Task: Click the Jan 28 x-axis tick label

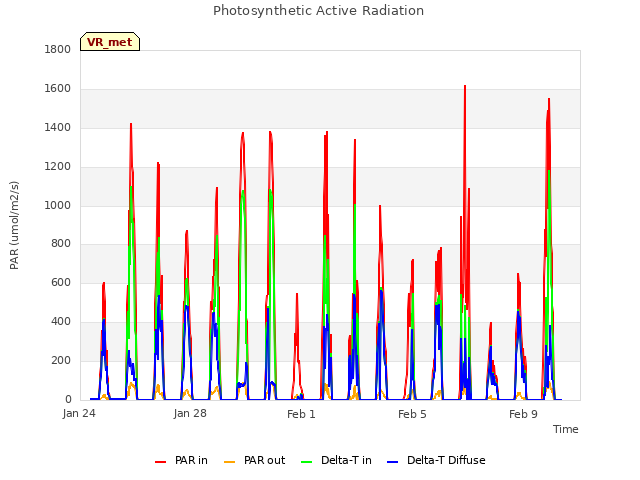Action: 190,413
